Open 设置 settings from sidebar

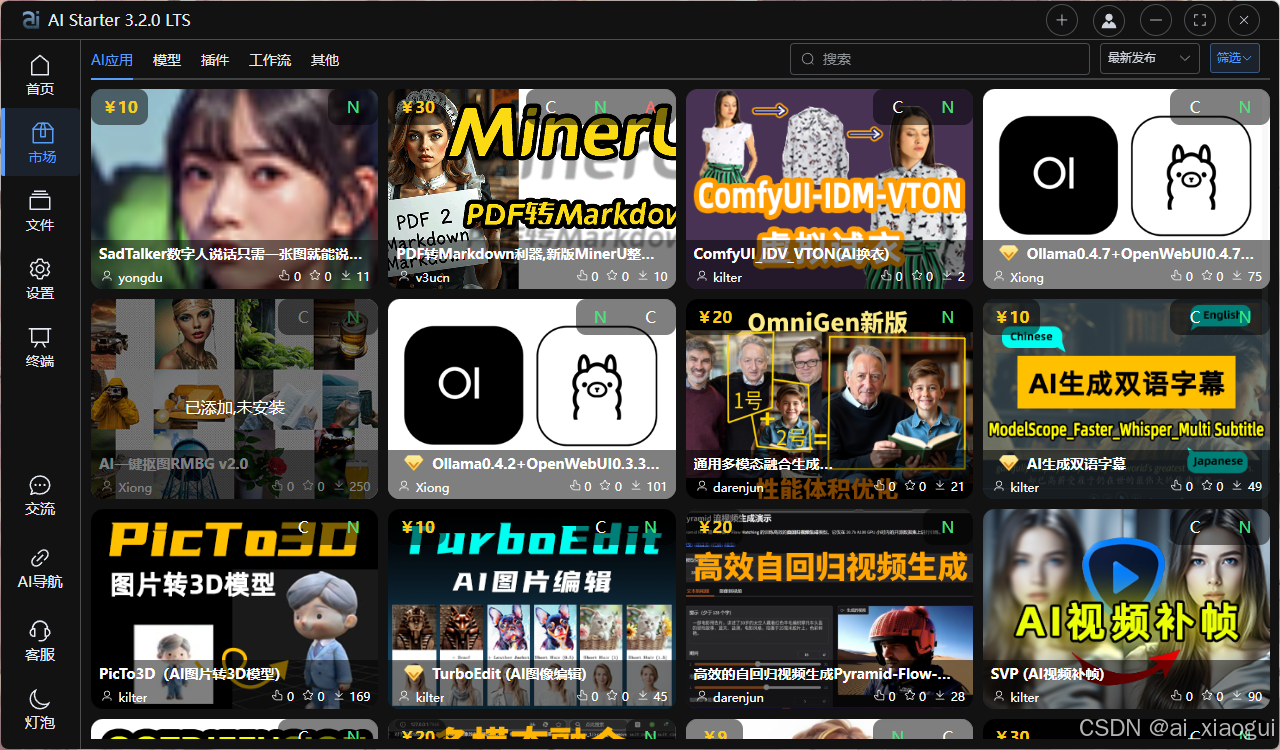(x=40, y=279)
